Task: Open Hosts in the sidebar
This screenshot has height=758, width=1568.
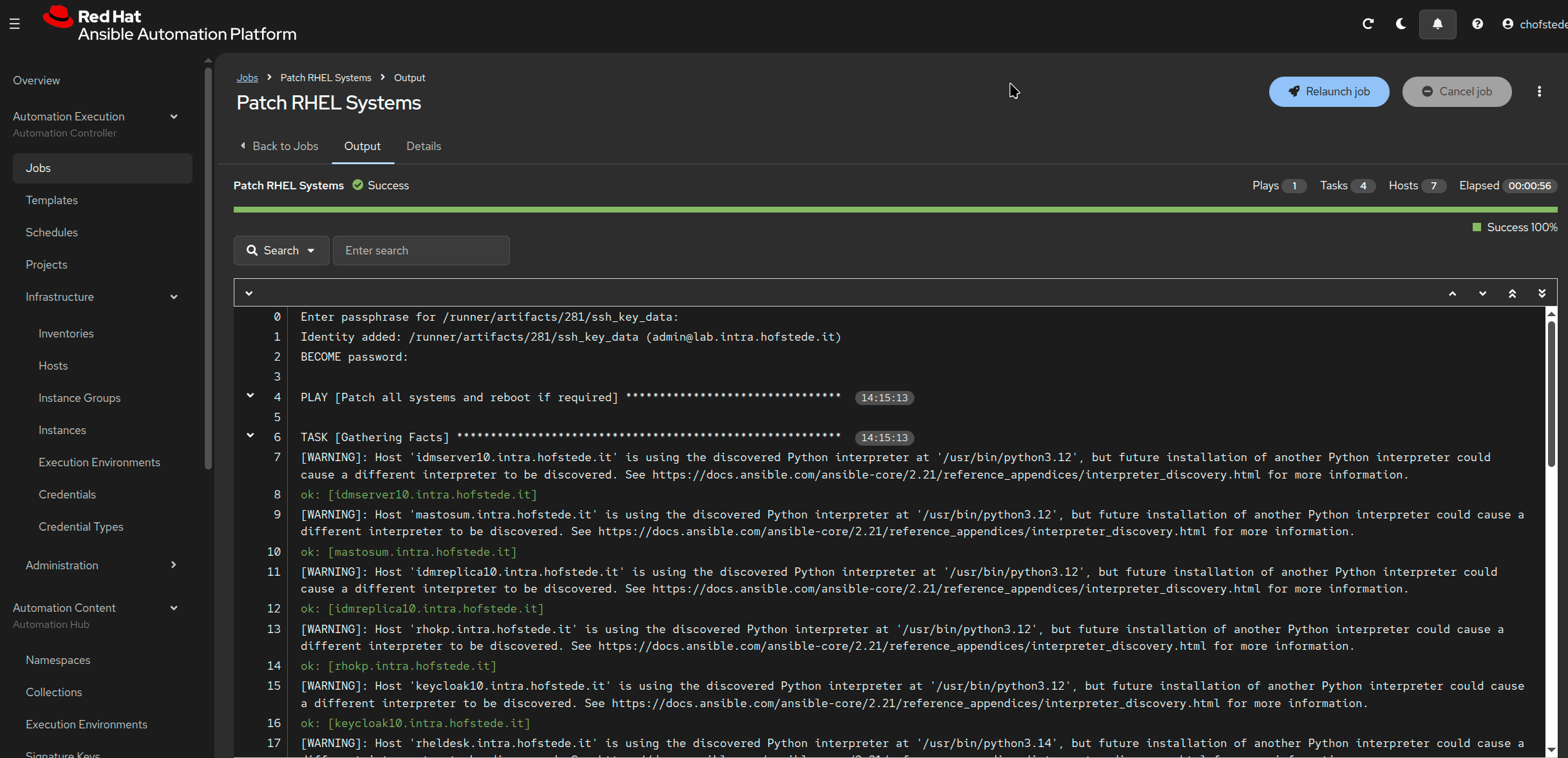Action: [53, 366]
